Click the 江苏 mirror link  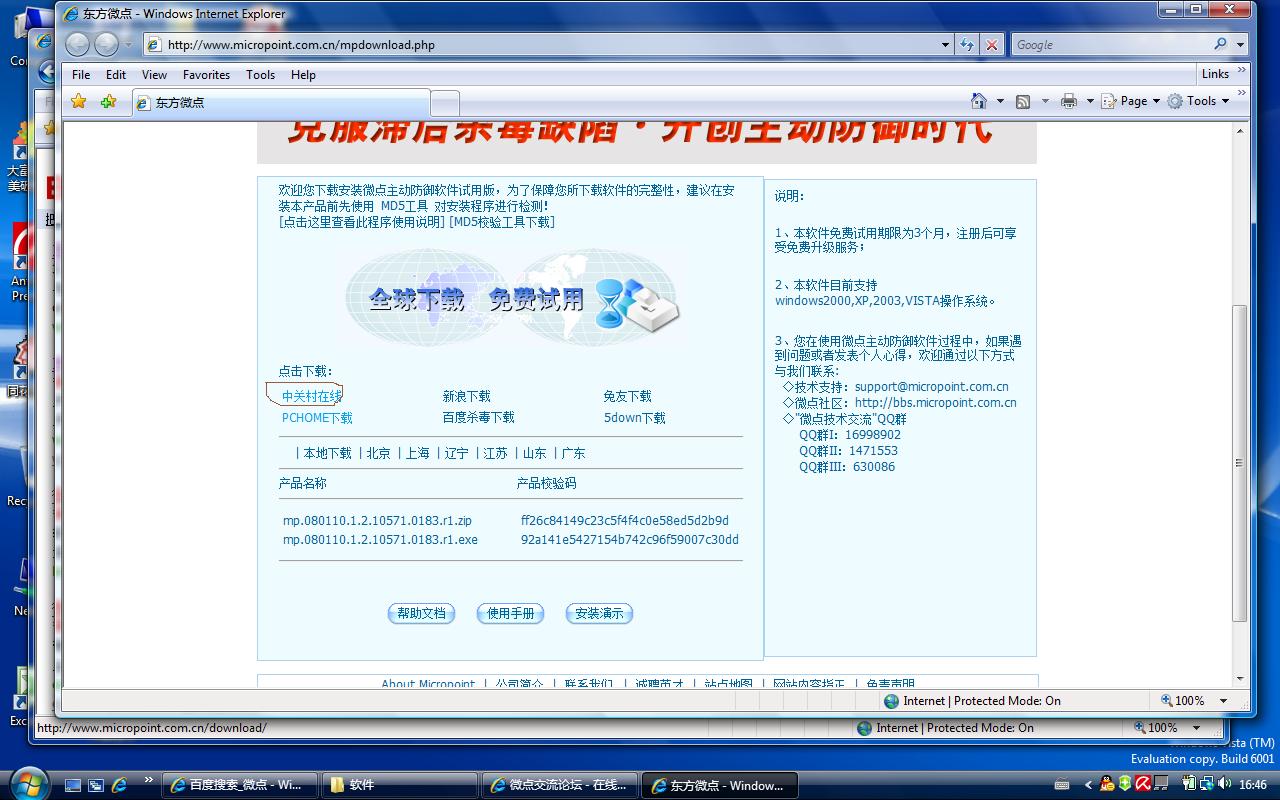pos(496,453)
